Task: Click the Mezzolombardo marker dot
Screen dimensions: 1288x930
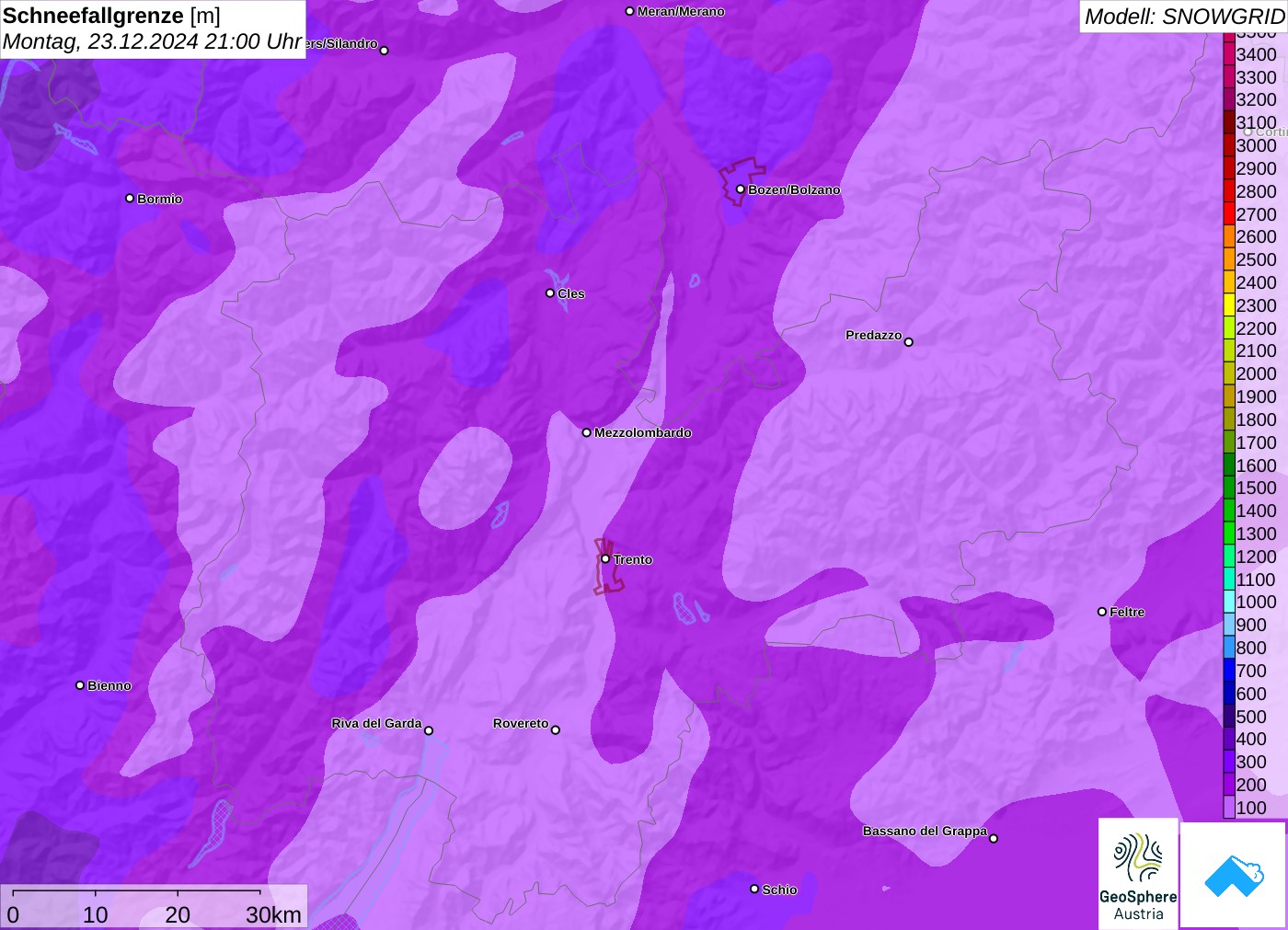Action: tap(587, 432)
